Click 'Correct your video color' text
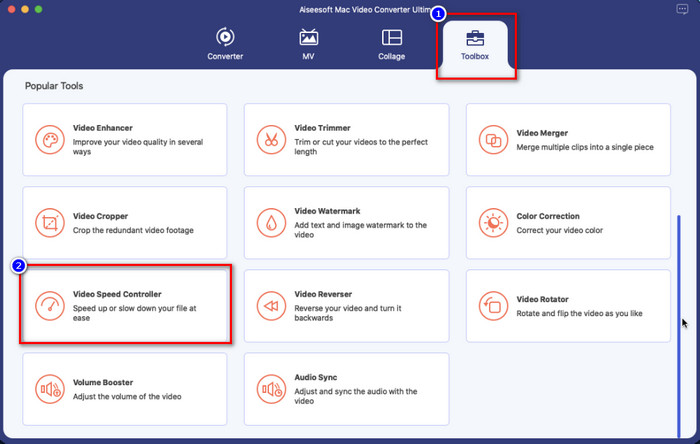 click(559, 230)
